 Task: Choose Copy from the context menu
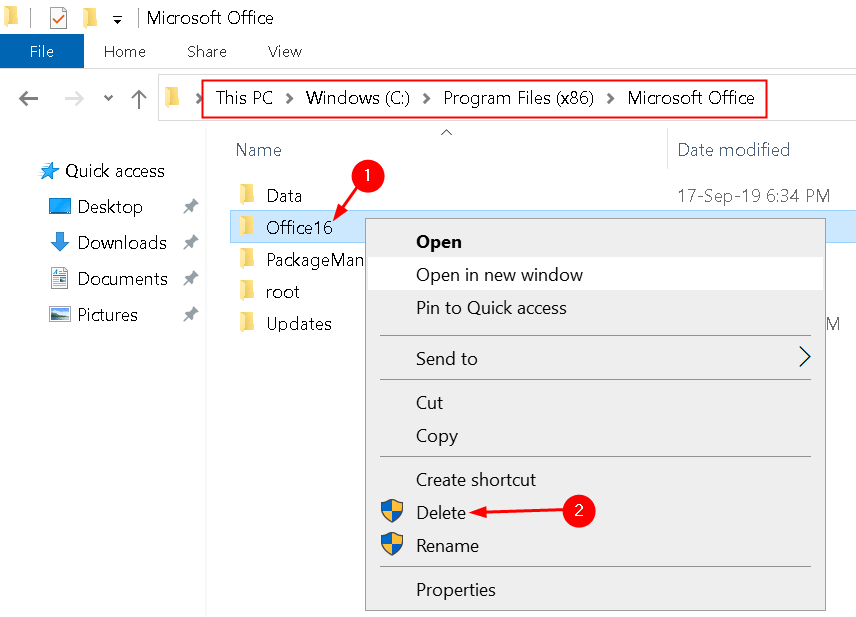[x=595, y=436]
